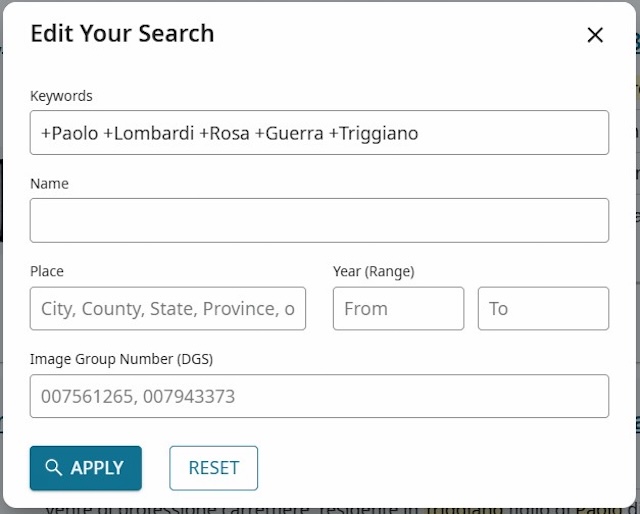
Task: Place cursor on "+Paolo" keyword text
Action: (x=69, y=133)
